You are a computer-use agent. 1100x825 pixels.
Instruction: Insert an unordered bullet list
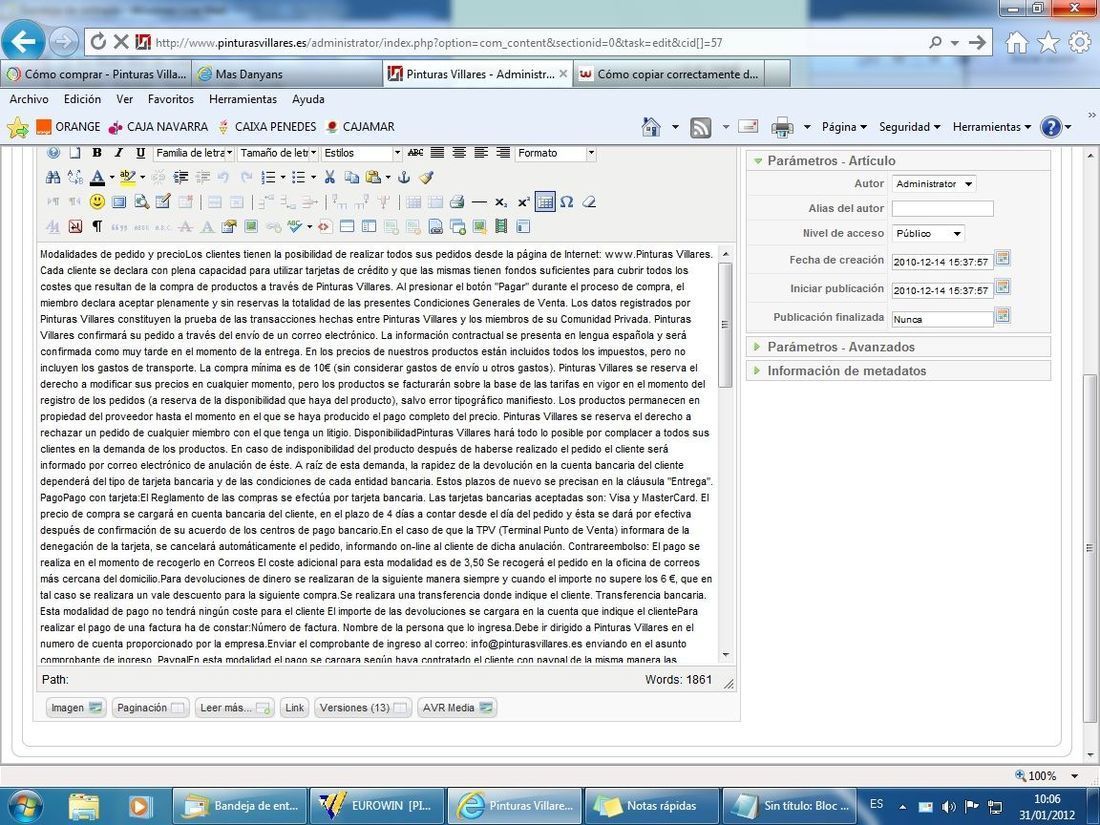click(x=298, y=177)
